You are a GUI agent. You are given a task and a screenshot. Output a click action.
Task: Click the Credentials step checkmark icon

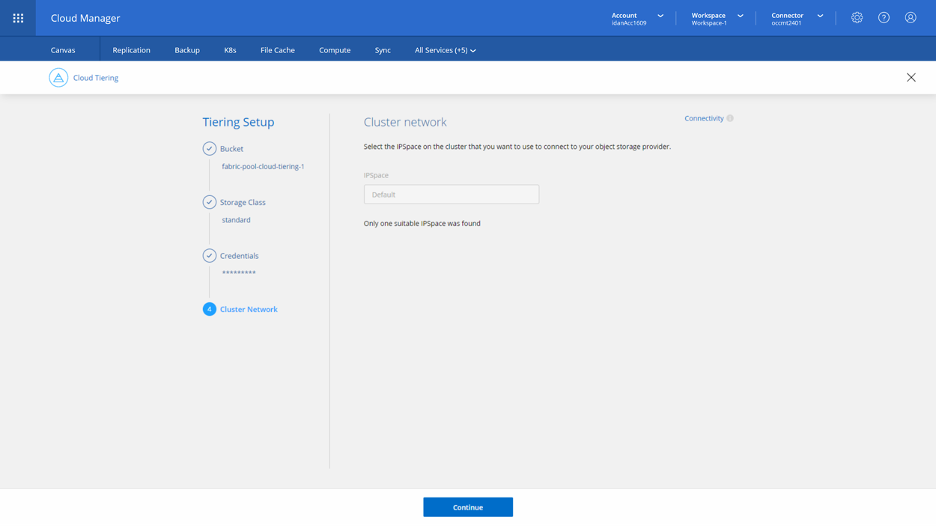click(x=209, y=256)
